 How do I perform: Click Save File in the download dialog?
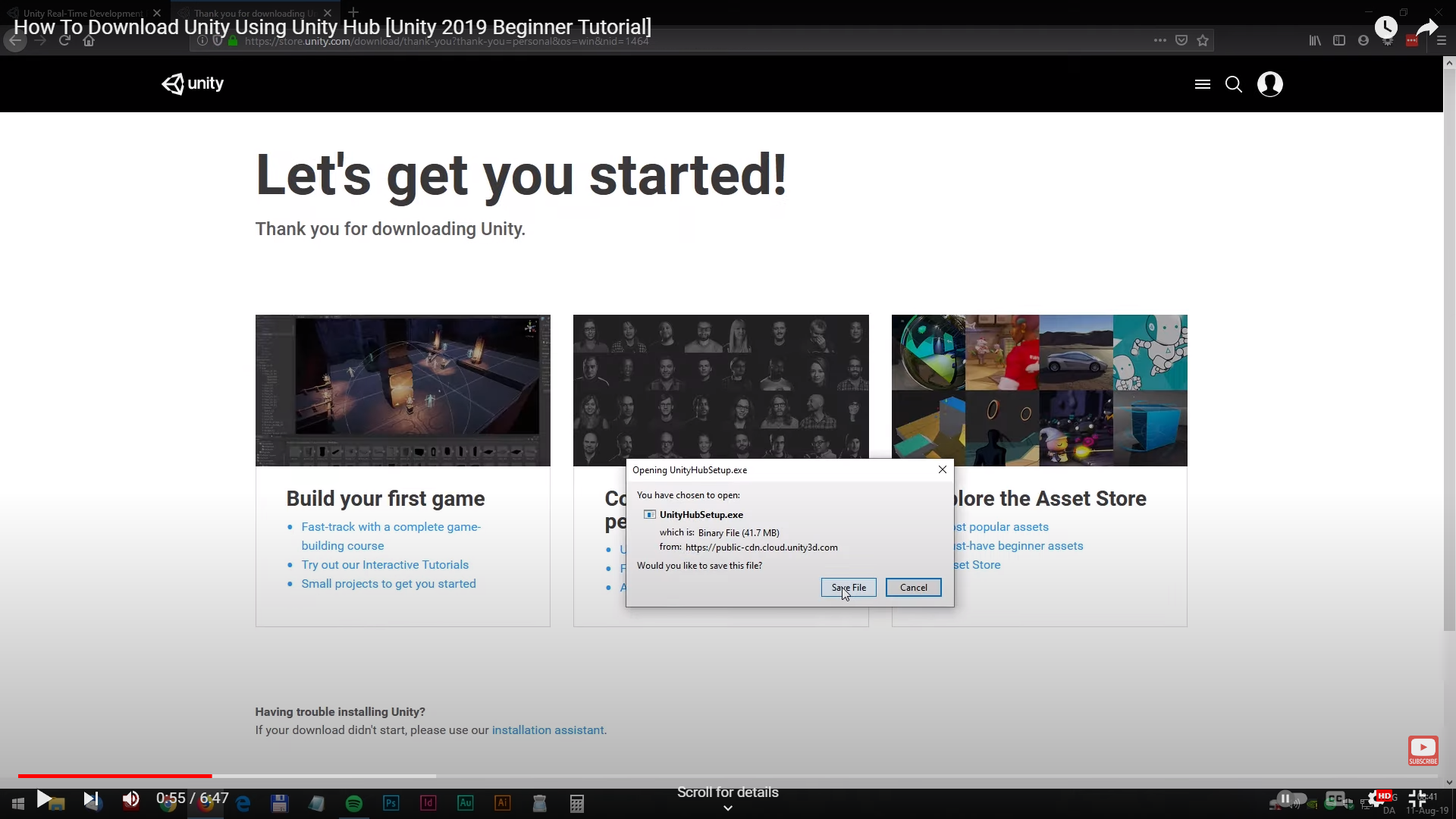click(x=849, y=588)
